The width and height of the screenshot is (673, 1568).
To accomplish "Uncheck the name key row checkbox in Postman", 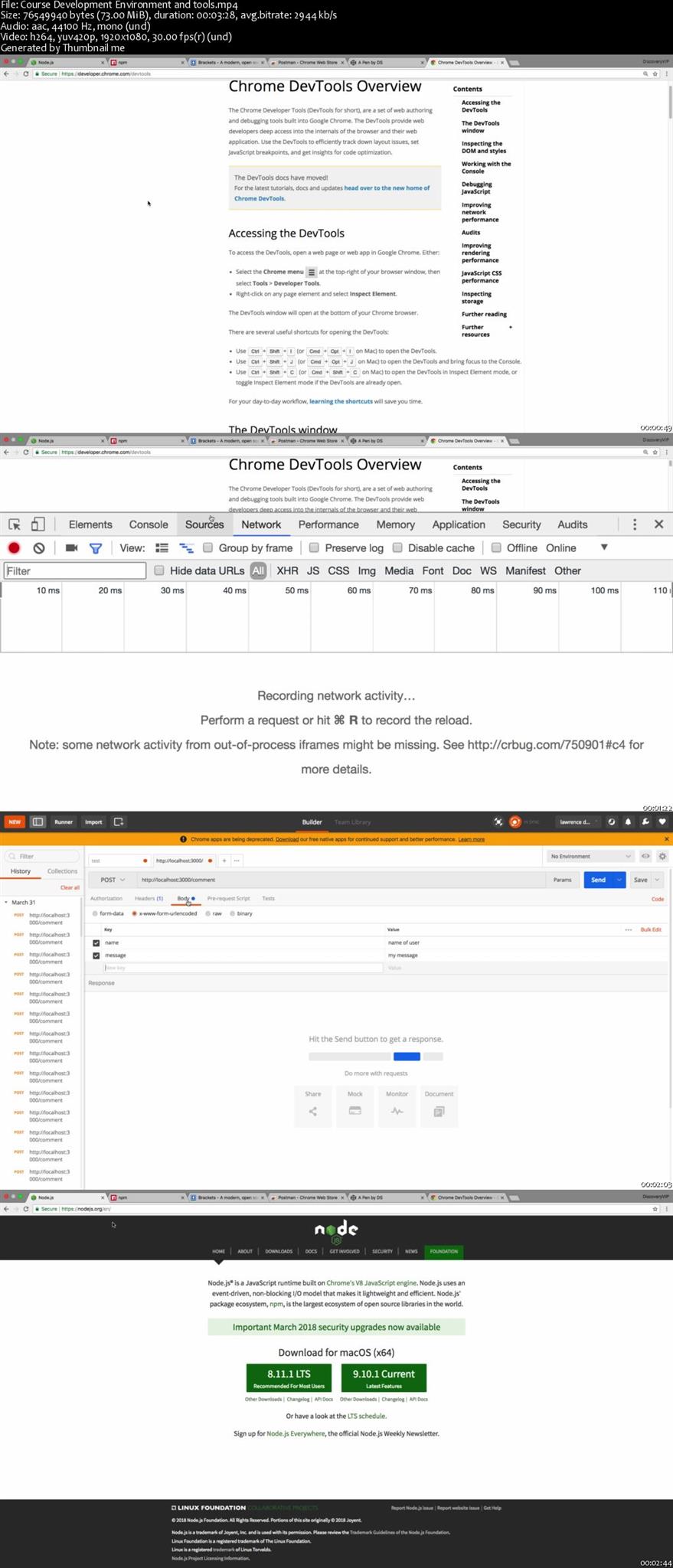I will coord(96,942).
